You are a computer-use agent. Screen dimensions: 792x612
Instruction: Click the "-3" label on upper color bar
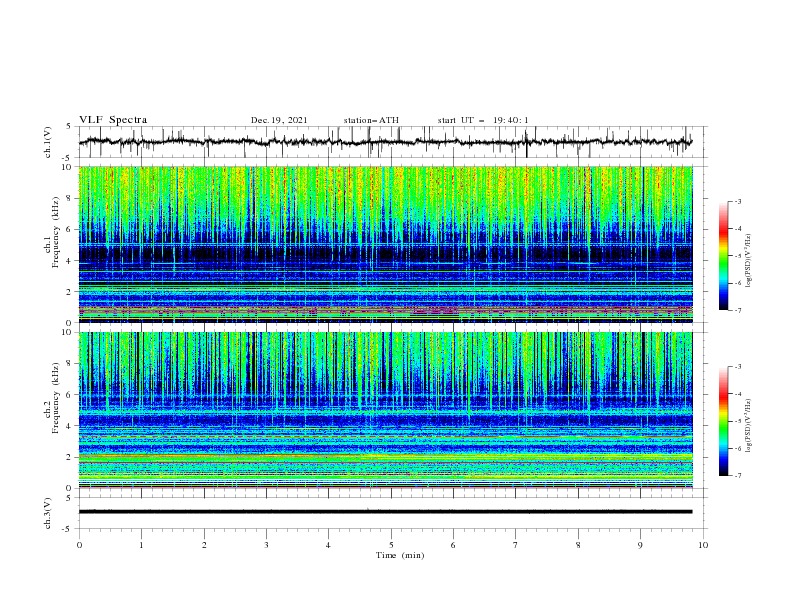[x=737, y=201]
